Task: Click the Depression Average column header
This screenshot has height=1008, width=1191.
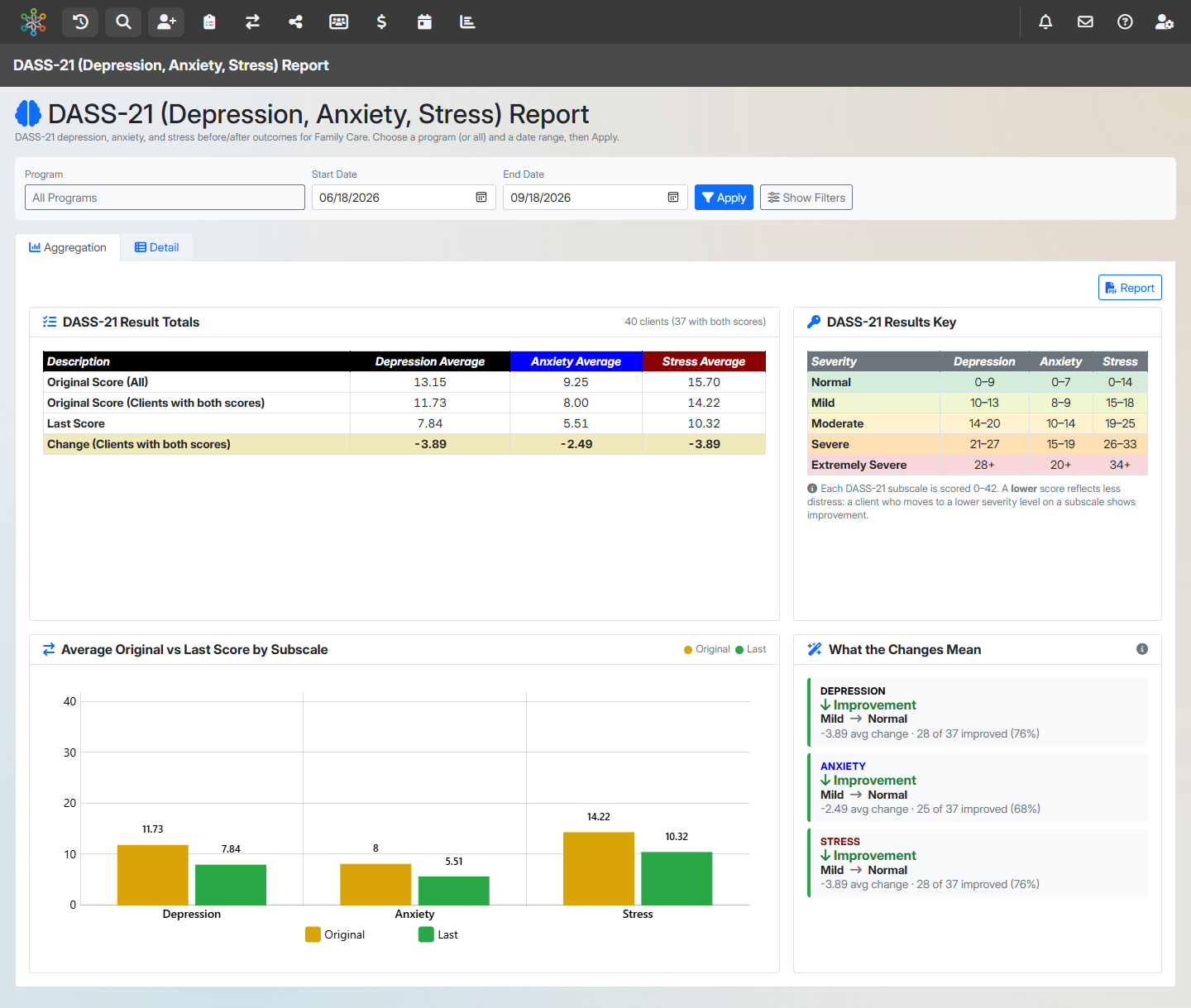Action: (430, 361)
